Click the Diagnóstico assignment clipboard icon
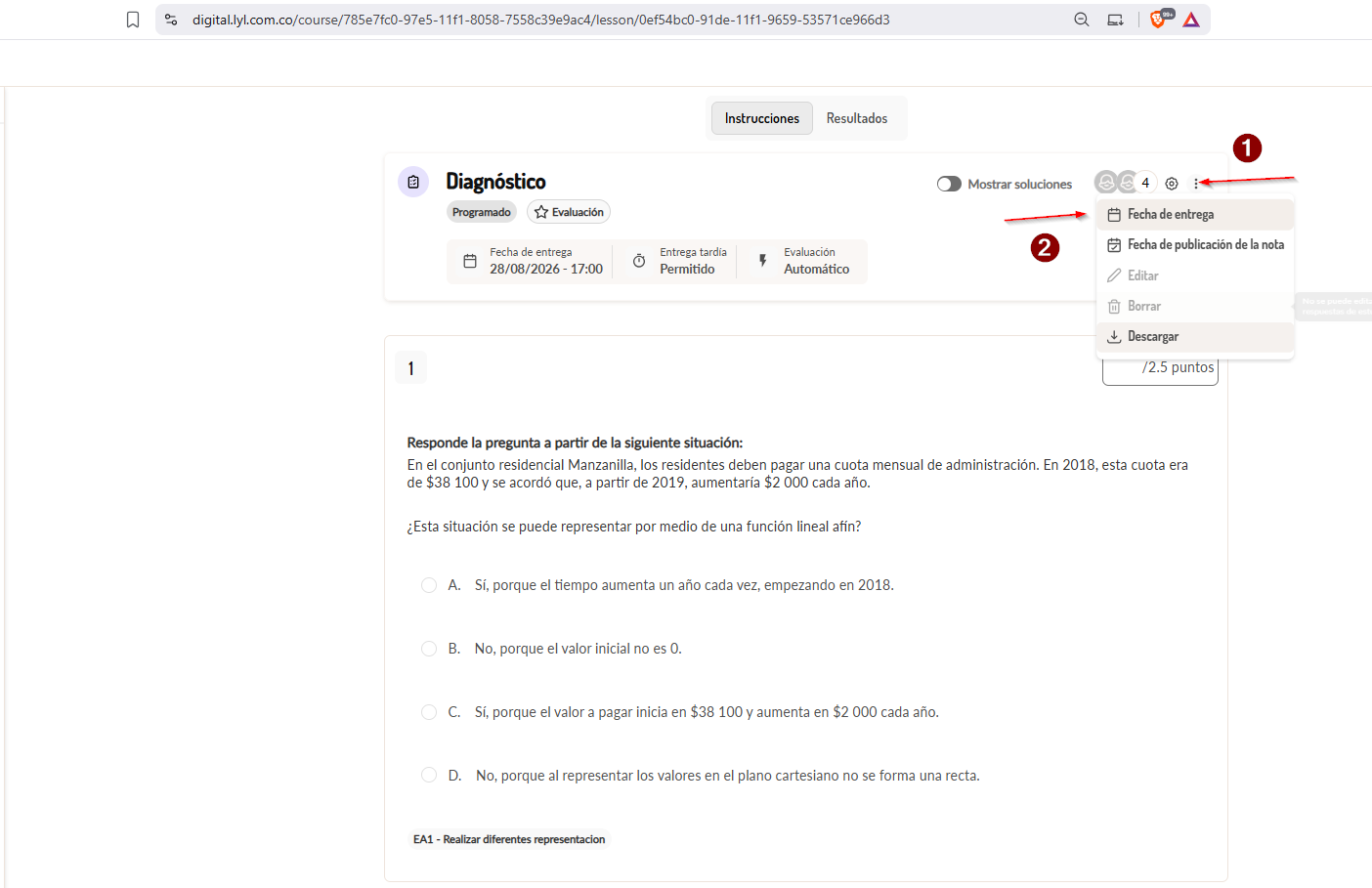This screenshot has height=888, width=1372. 413,182
